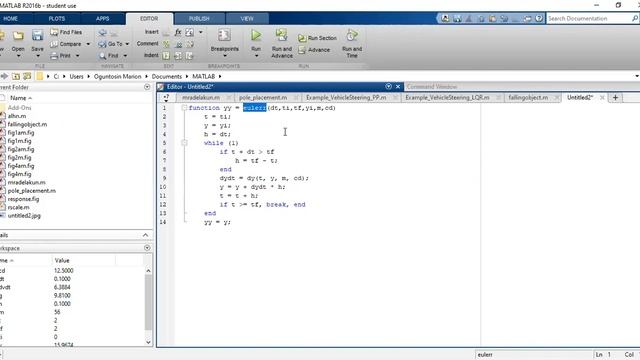Screen dimensions: 640x360
Task: Click the search magnifier in documentation box
Action: pyautogui.click(x=635, y=18)
